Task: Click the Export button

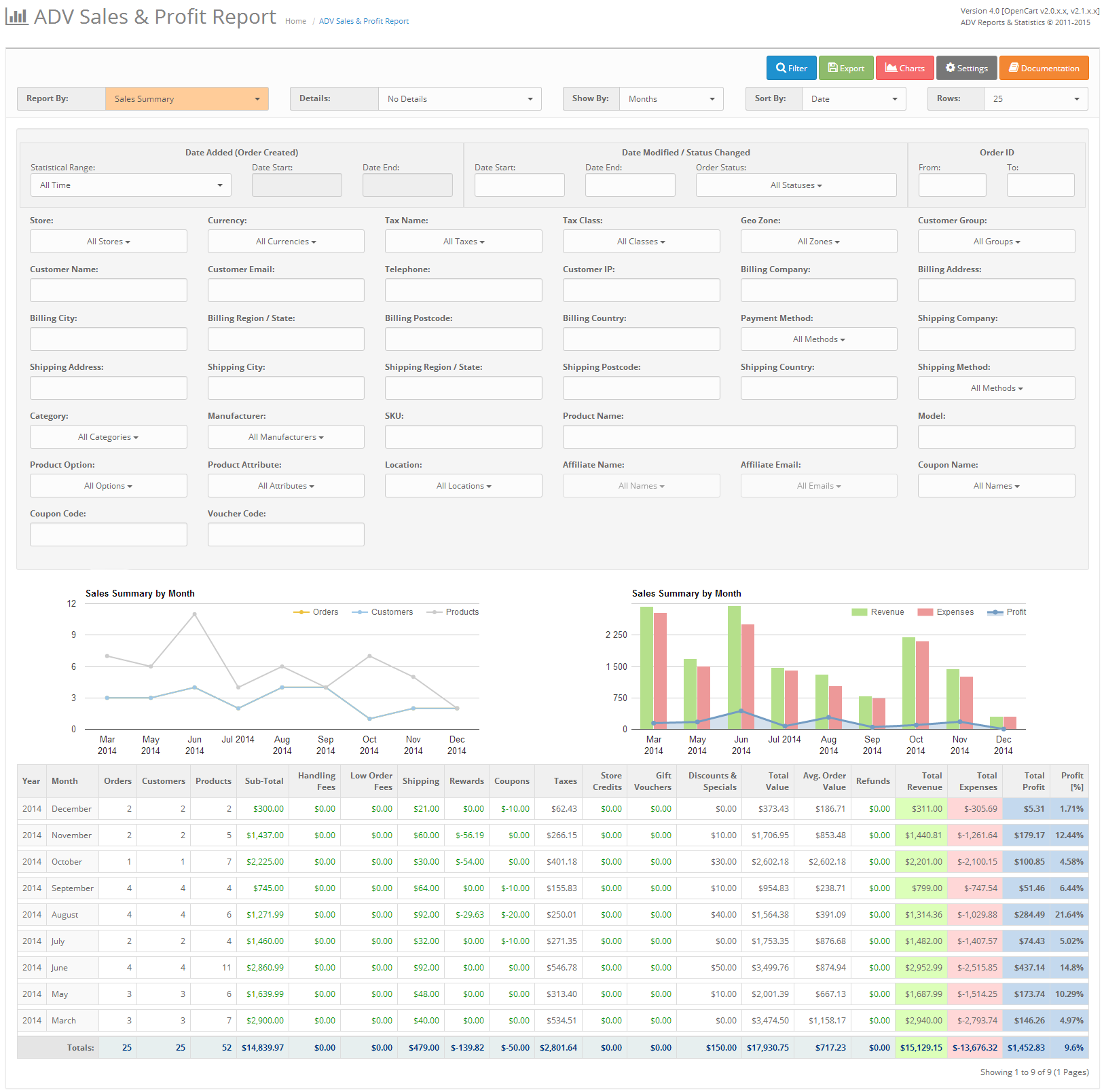Action: (846, 68)
